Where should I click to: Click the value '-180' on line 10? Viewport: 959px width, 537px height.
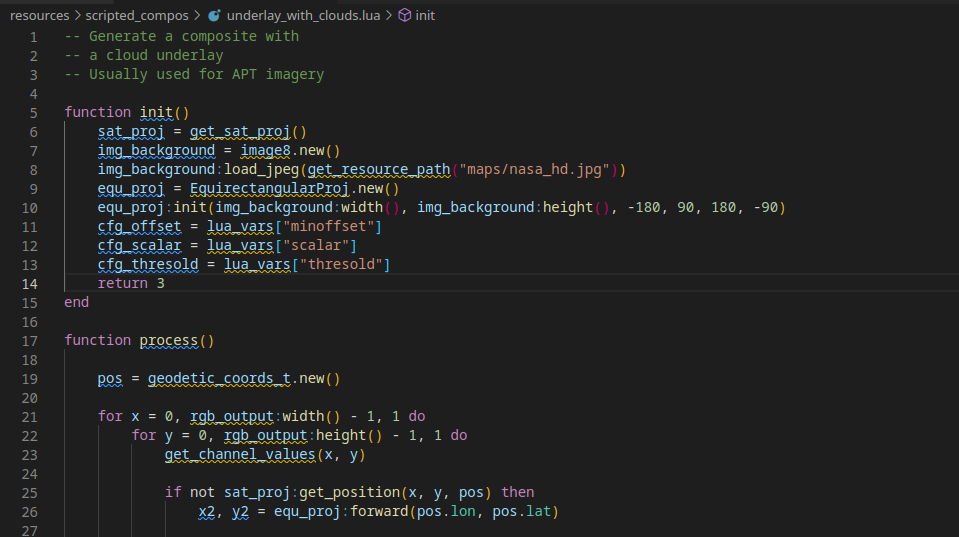point(644,207)
